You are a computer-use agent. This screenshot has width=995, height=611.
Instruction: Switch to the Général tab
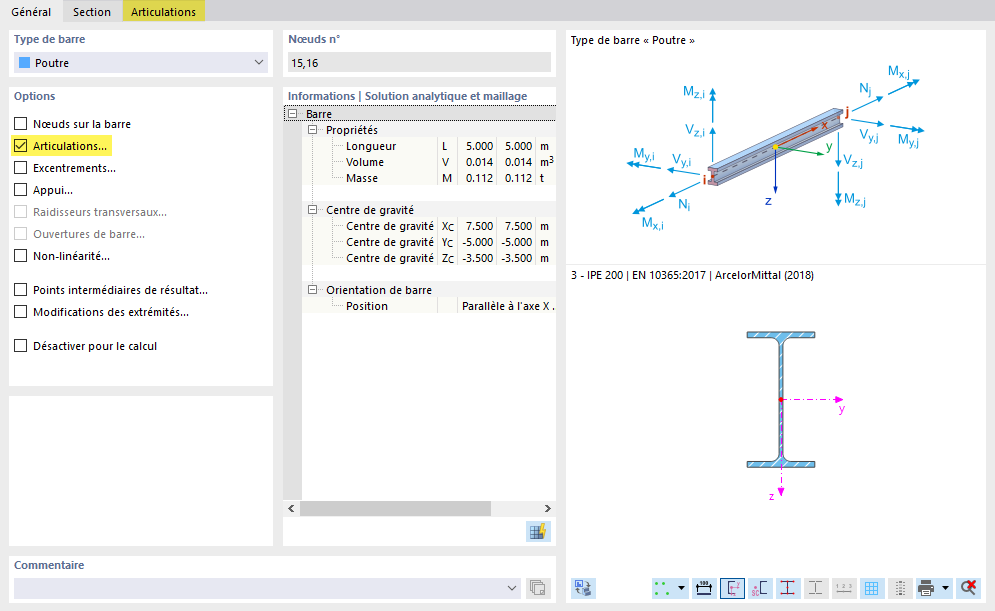point(31,11)
